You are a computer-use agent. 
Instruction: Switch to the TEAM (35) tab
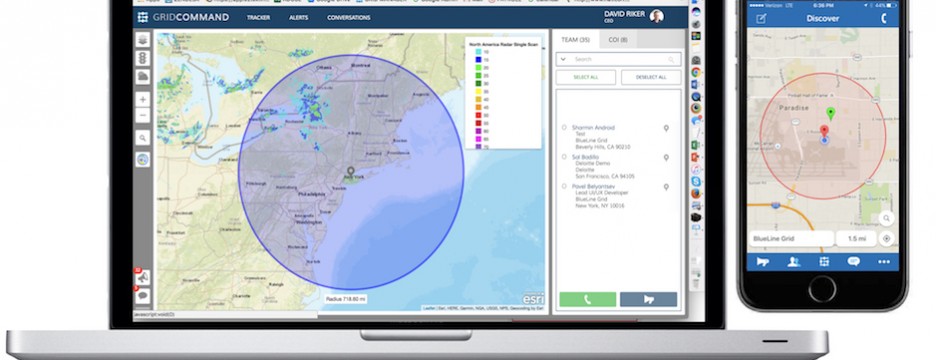pyautogui.click(x=575, y=39)
